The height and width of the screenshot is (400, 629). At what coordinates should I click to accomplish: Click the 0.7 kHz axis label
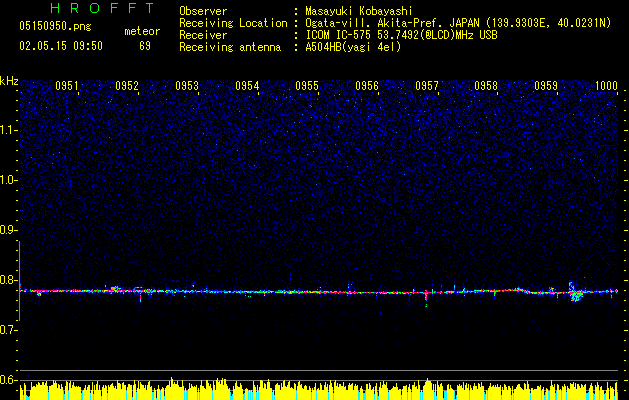[x=9, y=330]
